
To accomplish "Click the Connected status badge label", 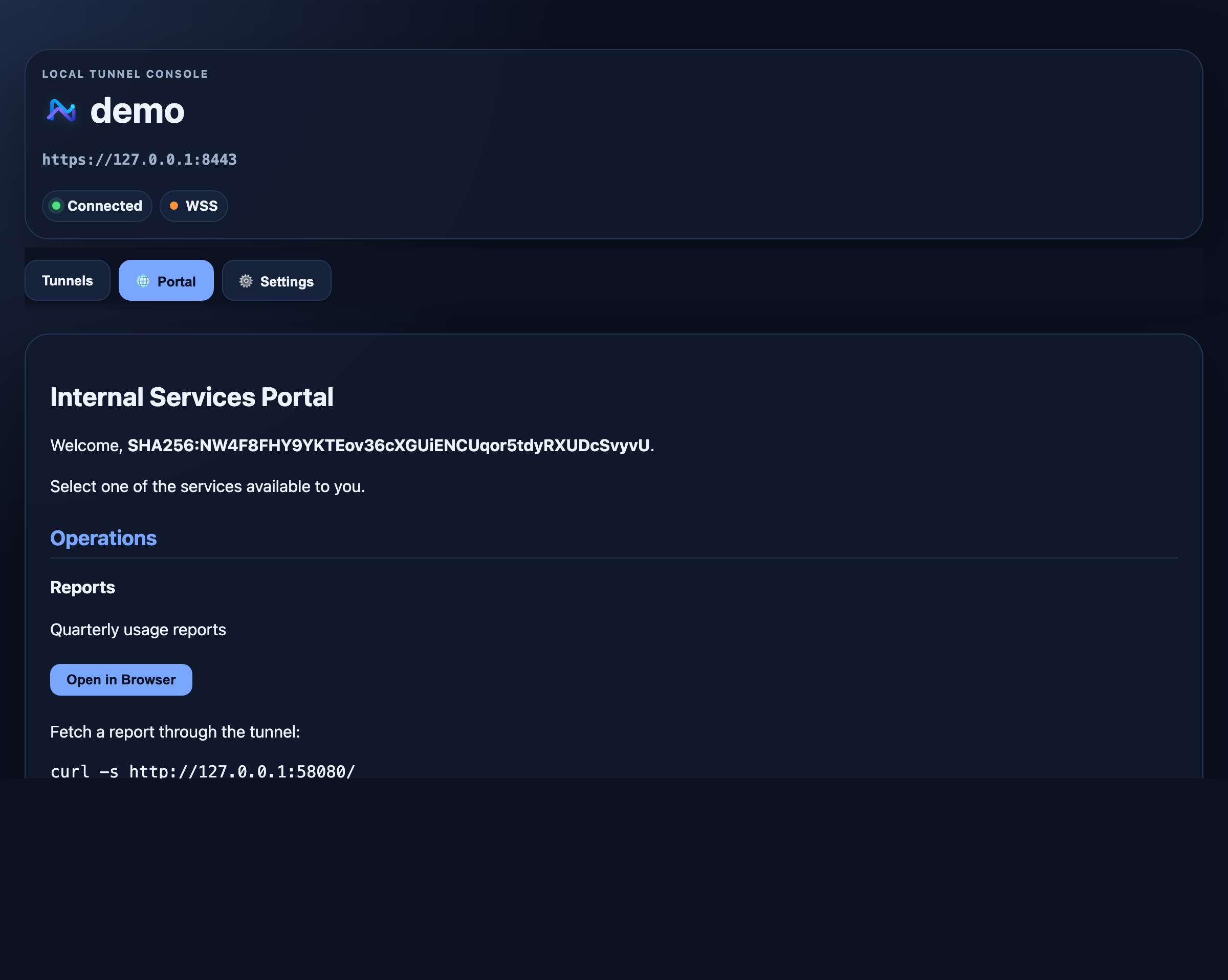I will click(x=105, y=206).
